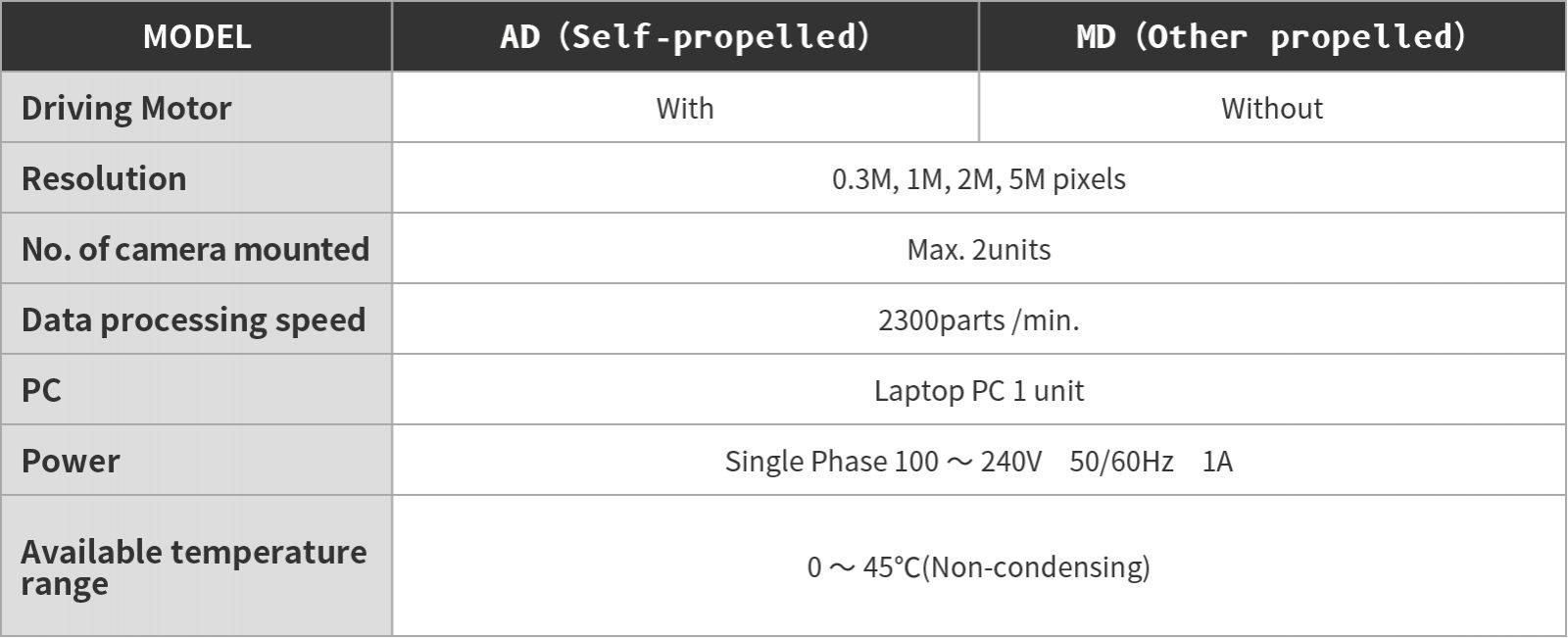The height and width of the screenshot is (638, 1568).
Task: Click the Data processing speed label
Action: pos(193,319)
